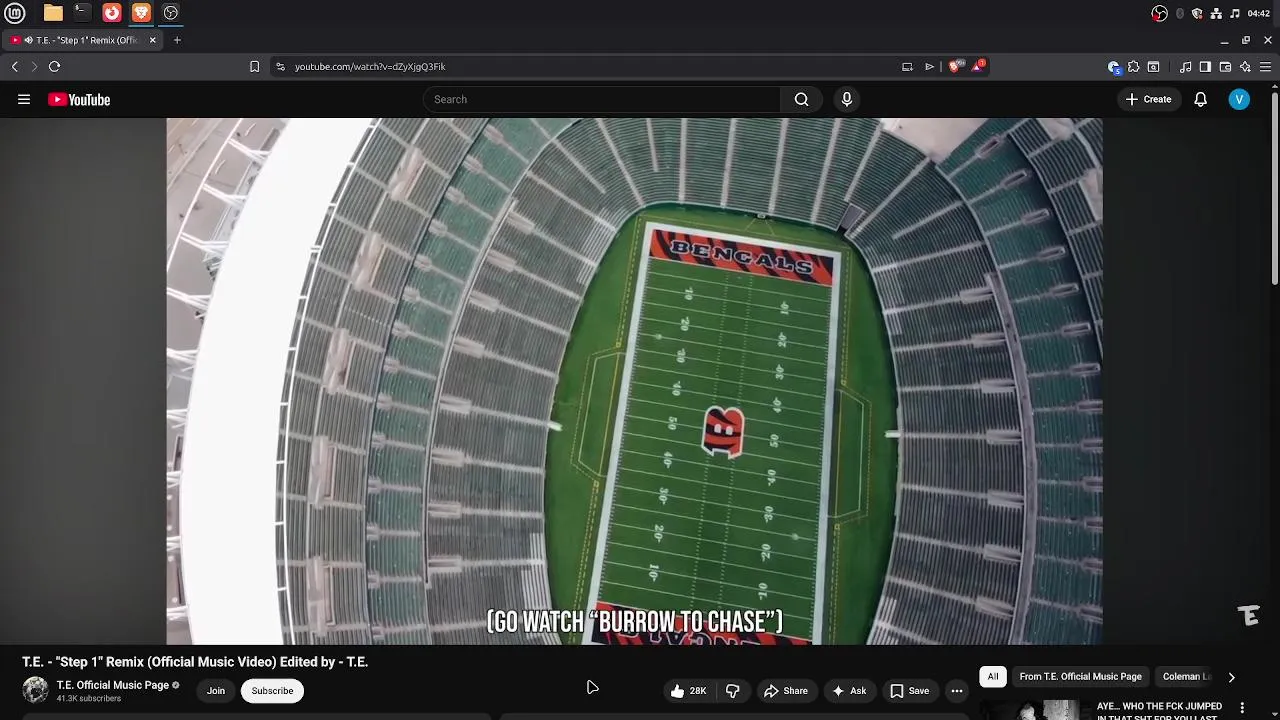Launch the Terminal from the taskbar
Image resolution: width=1280 pixels, height=720 pixels.
click(x=82, y=13)
